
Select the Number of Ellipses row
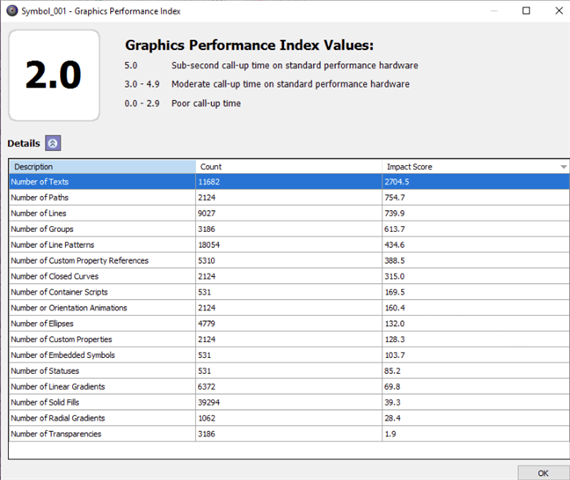coord(289,323)
